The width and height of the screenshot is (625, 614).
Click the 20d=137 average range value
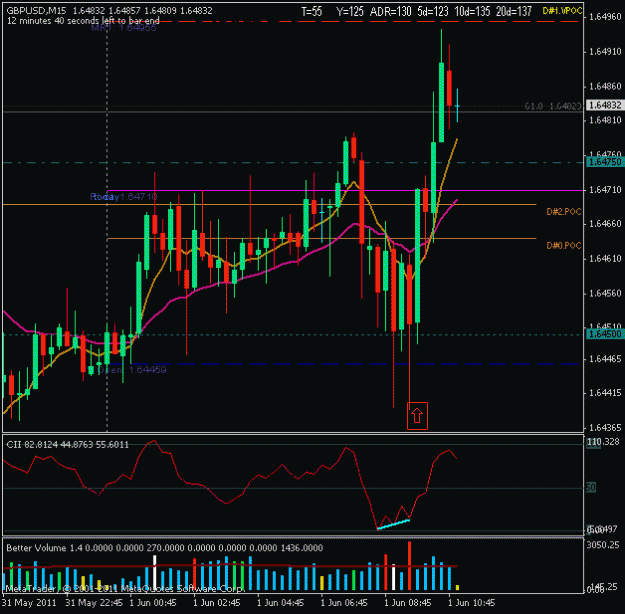[x=514, y=12]
